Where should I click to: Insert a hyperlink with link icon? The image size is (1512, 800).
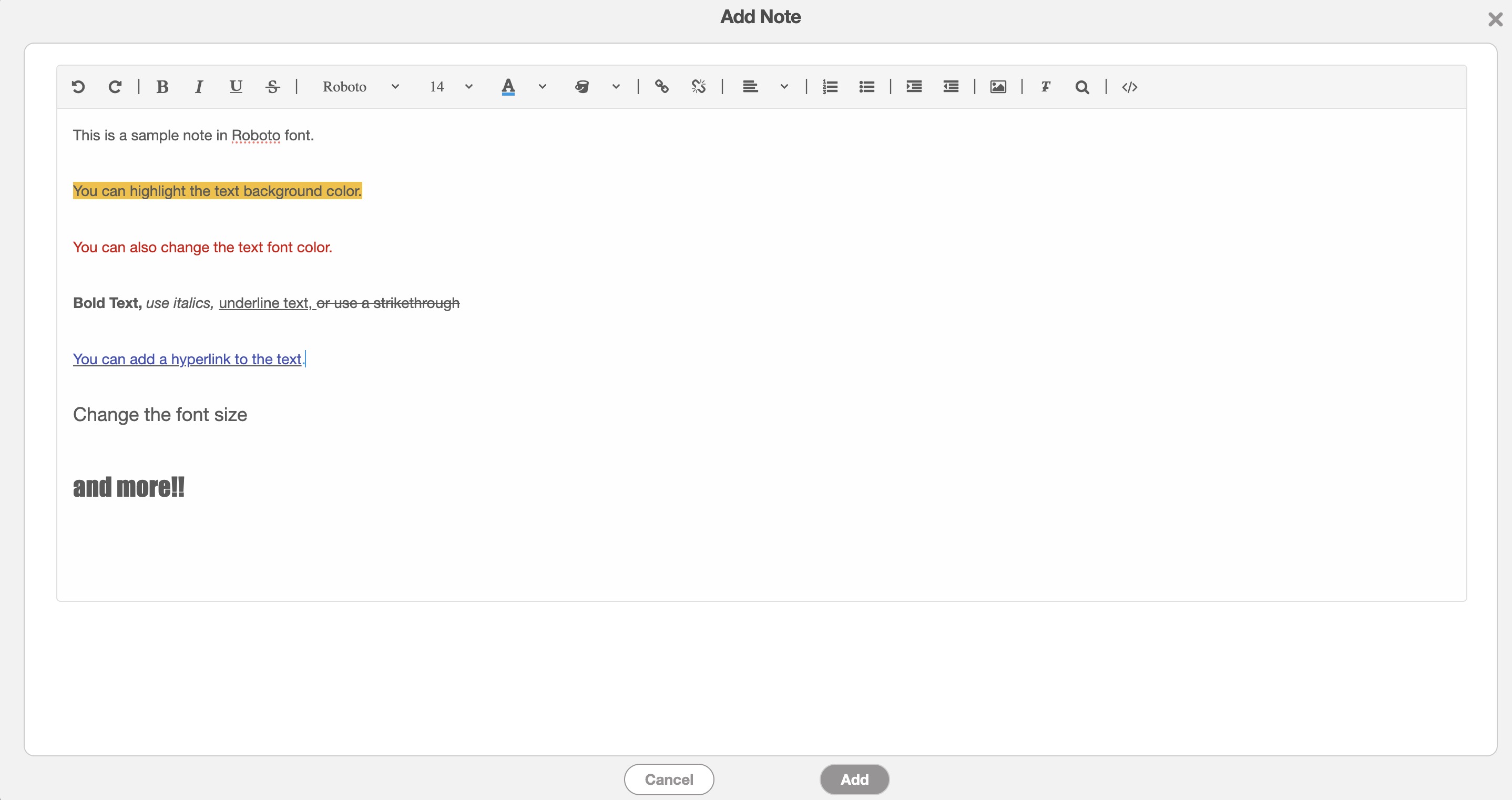click(661, 87)
